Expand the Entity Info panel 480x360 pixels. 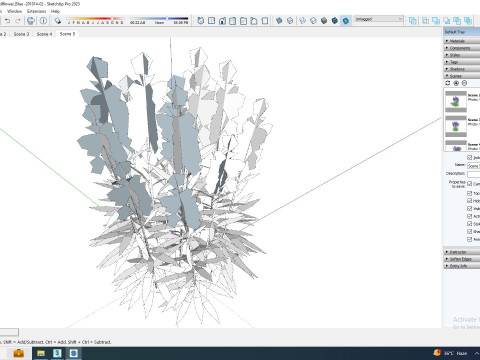462,266
